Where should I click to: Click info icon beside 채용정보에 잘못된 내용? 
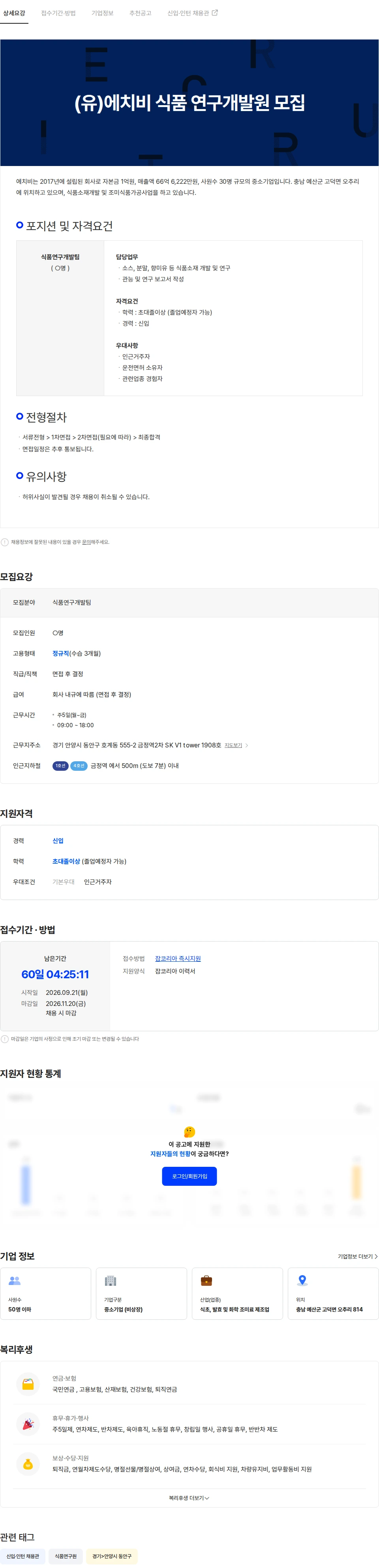coord(5,542)
